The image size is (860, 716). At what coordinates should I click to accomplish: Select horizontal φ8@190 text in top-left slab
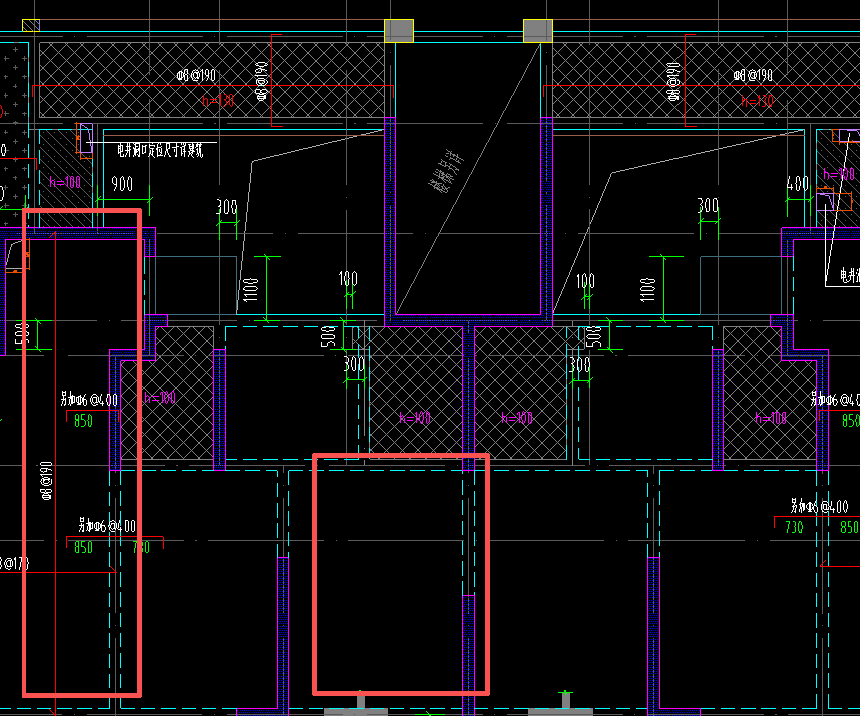click(x=196, y=75)
